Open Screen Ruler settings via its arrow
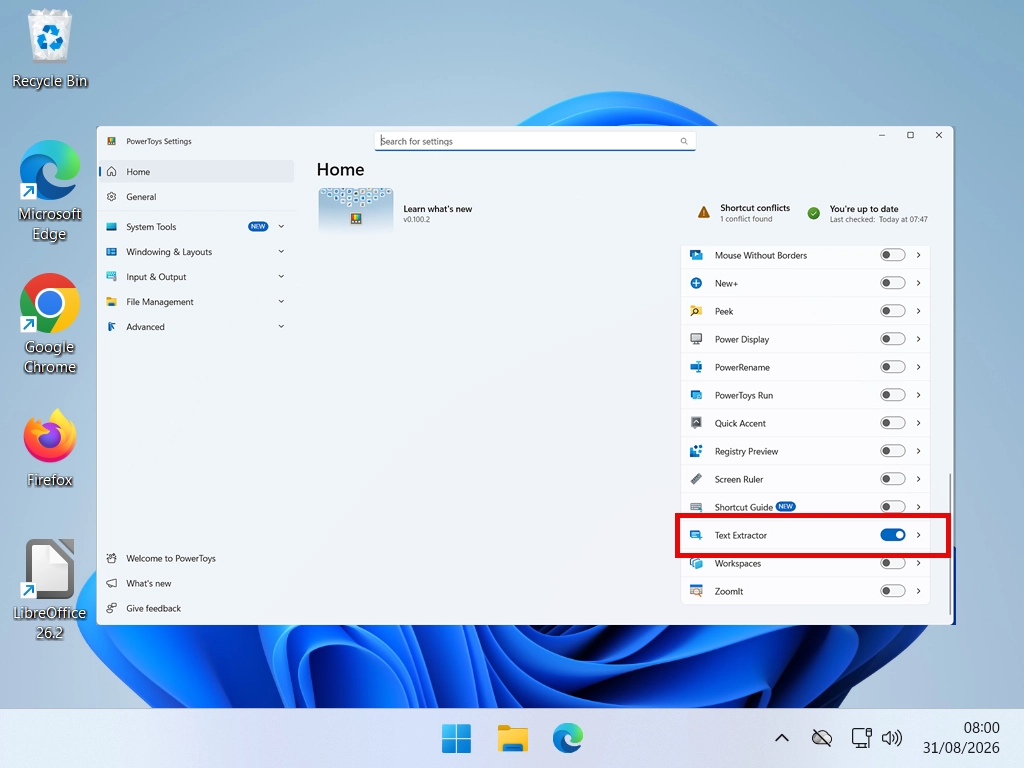 (919, 479)
